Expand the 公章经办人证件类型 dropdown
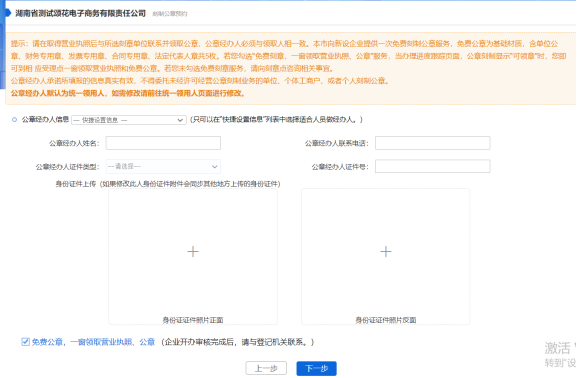The image size is (577, 378). (163, 166)
